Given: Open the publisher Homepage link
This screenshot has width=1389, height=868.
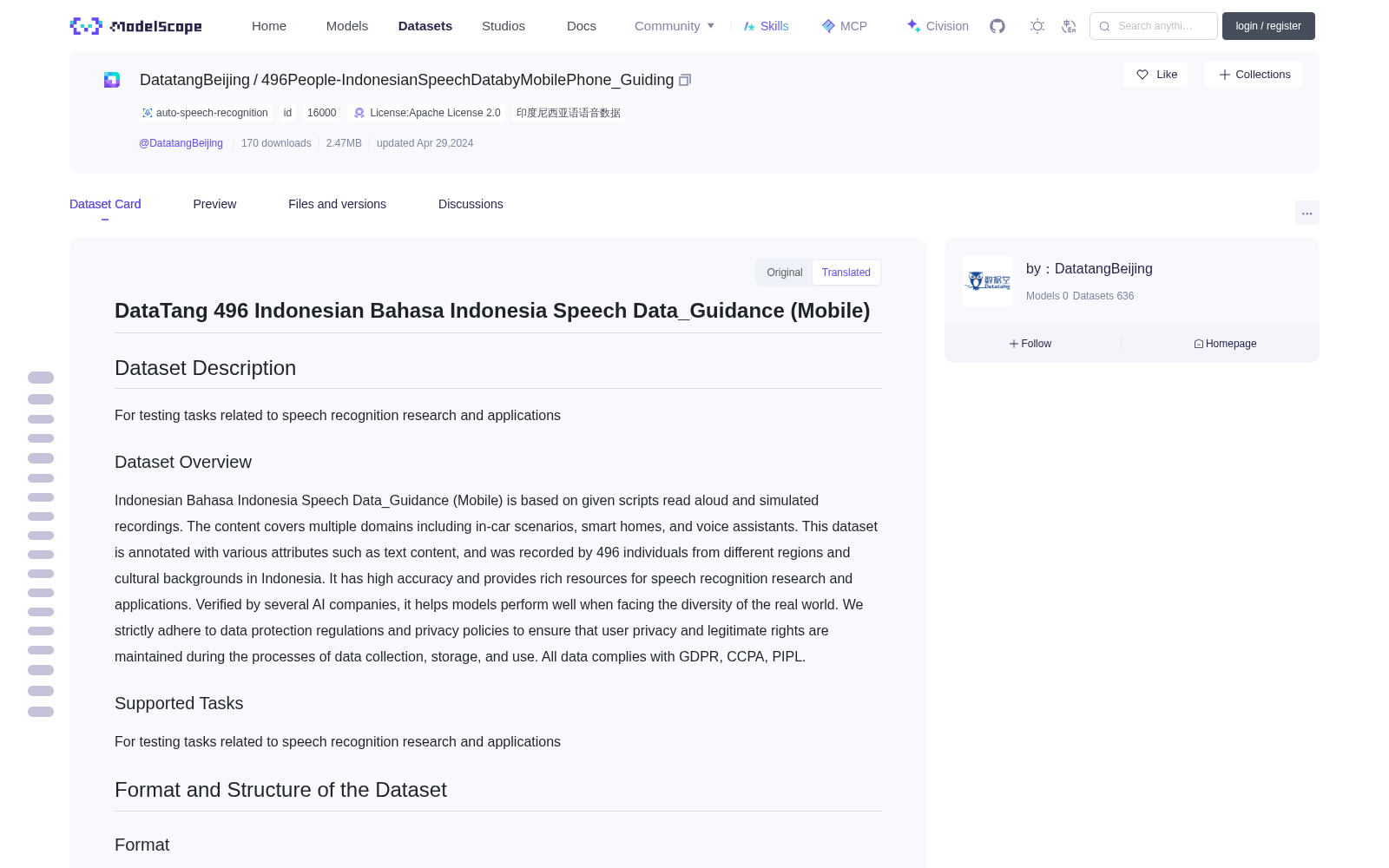Looking at the screenshot, I should pos(1225,344).
